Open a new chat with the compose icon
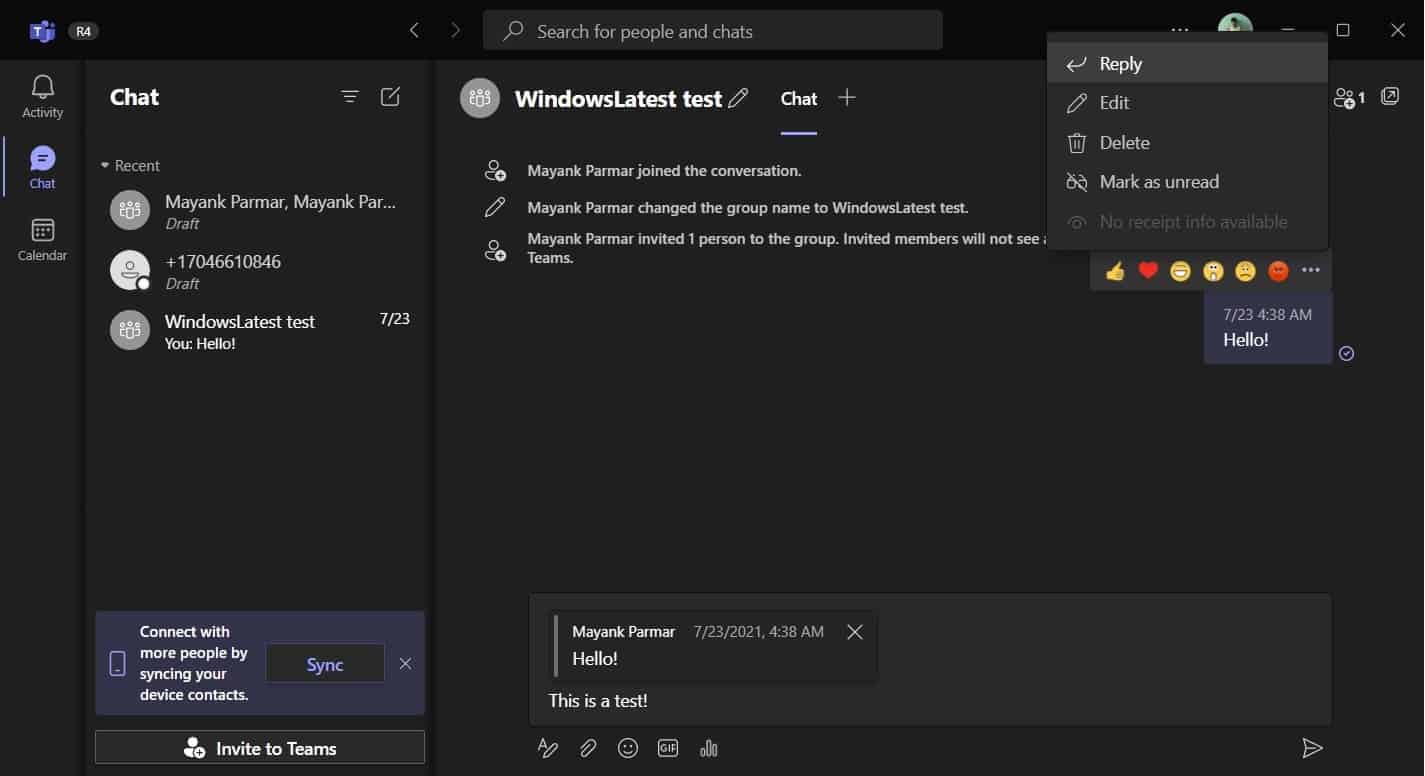 pyautogui.click(x=390, y=97)
